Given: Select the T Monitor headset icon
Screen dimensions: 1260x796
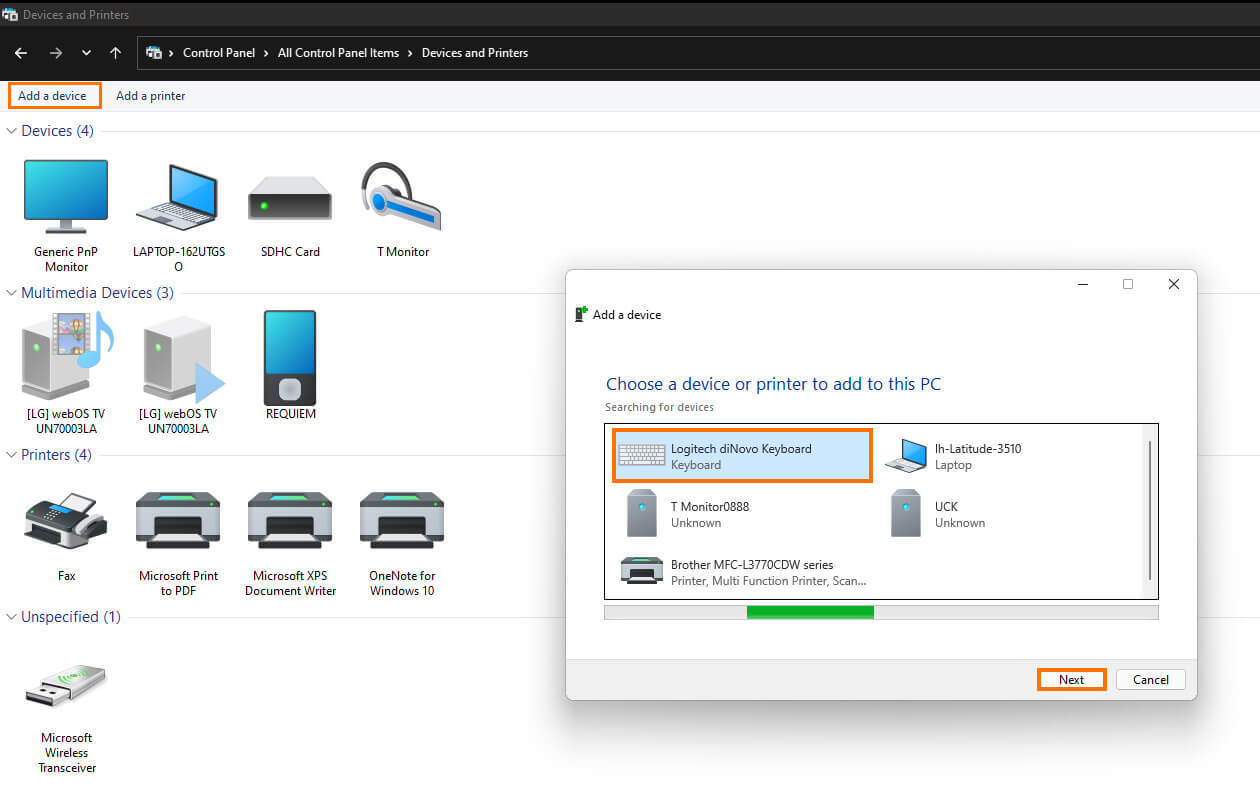Looking at the screenshot, I should click(402, 195).
